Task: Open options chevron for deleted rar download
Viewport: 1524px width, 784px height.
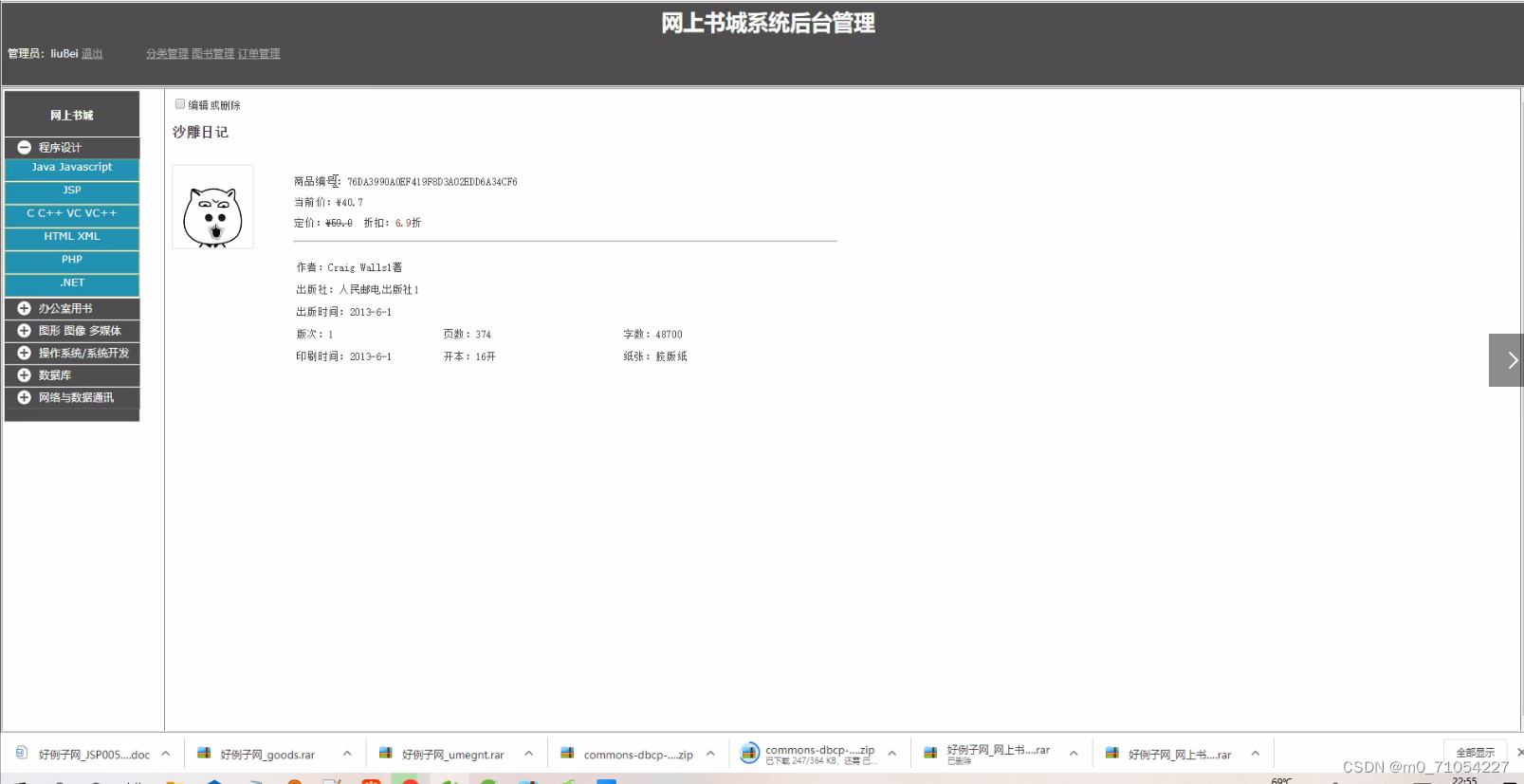Action: 1074,754
